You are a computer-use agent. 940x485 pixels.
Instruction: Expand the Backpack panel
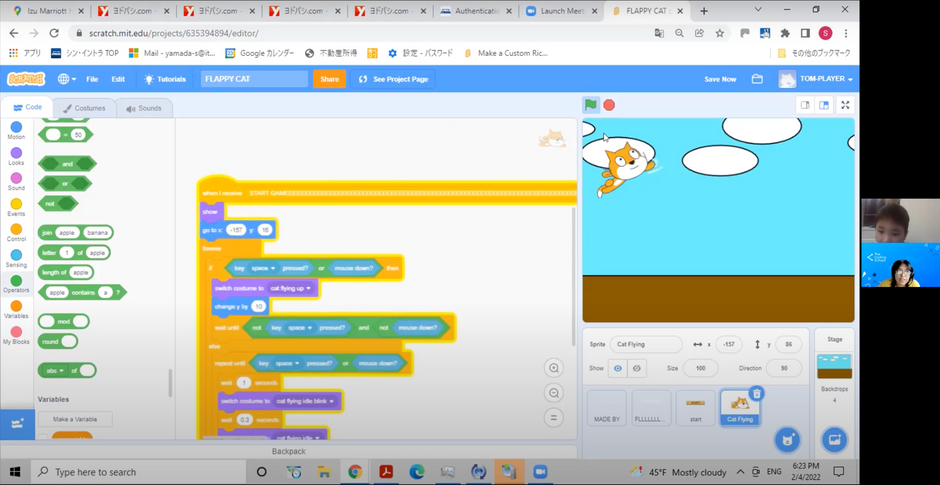288,451
